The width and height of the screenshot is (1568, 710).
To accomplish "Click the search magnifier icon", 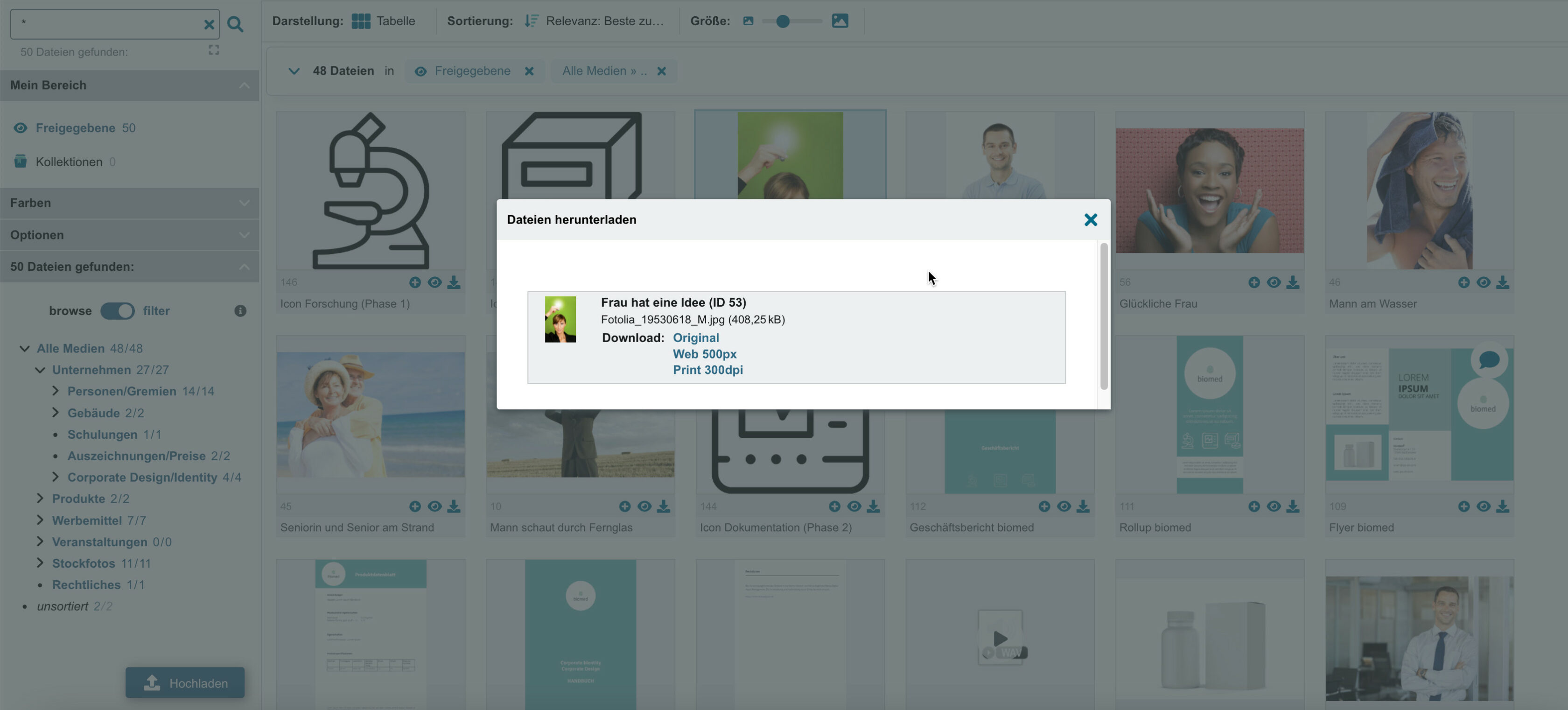I will [235, 24].
